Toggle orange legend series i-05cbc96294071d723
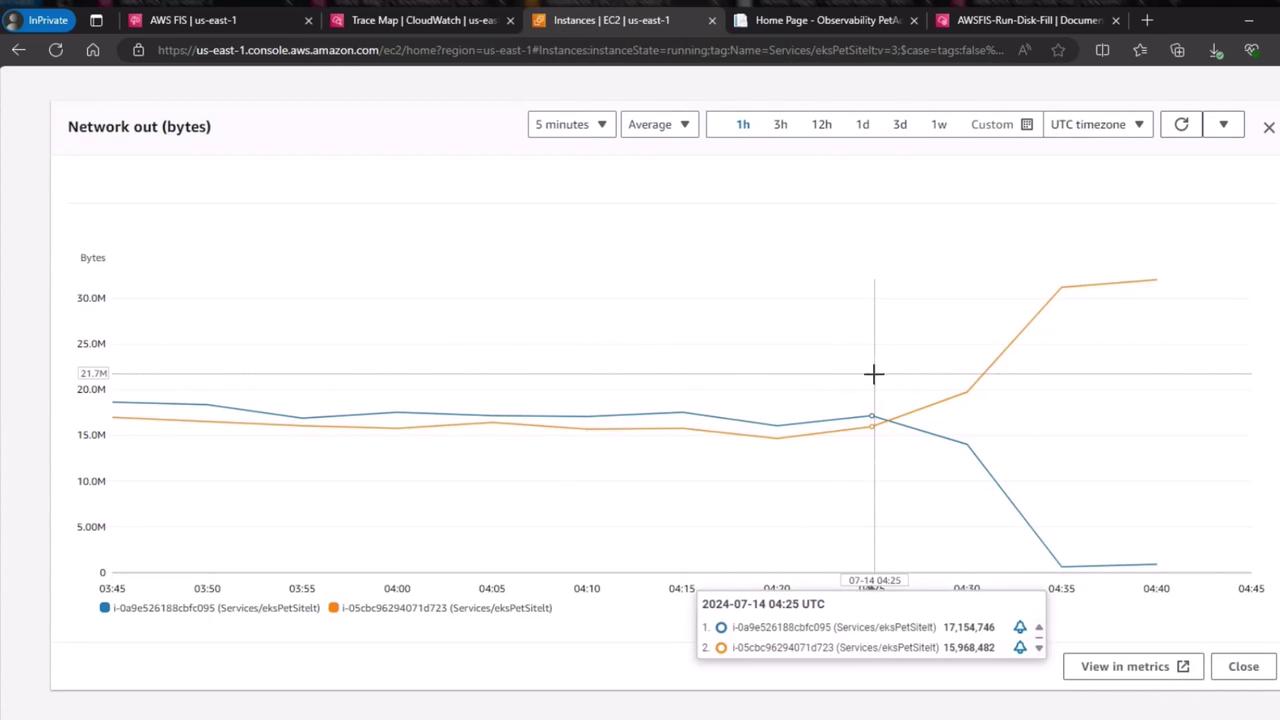This screenshot has height=720, width=1280. coord(440,608)
